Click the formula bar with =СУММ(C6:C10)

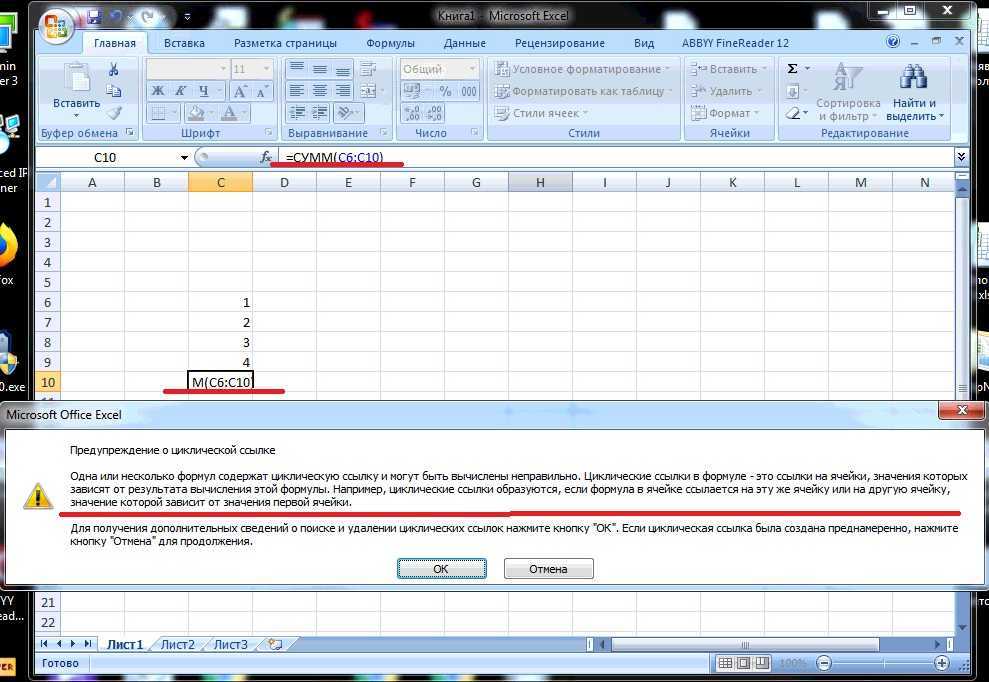(x=615, y=157)
